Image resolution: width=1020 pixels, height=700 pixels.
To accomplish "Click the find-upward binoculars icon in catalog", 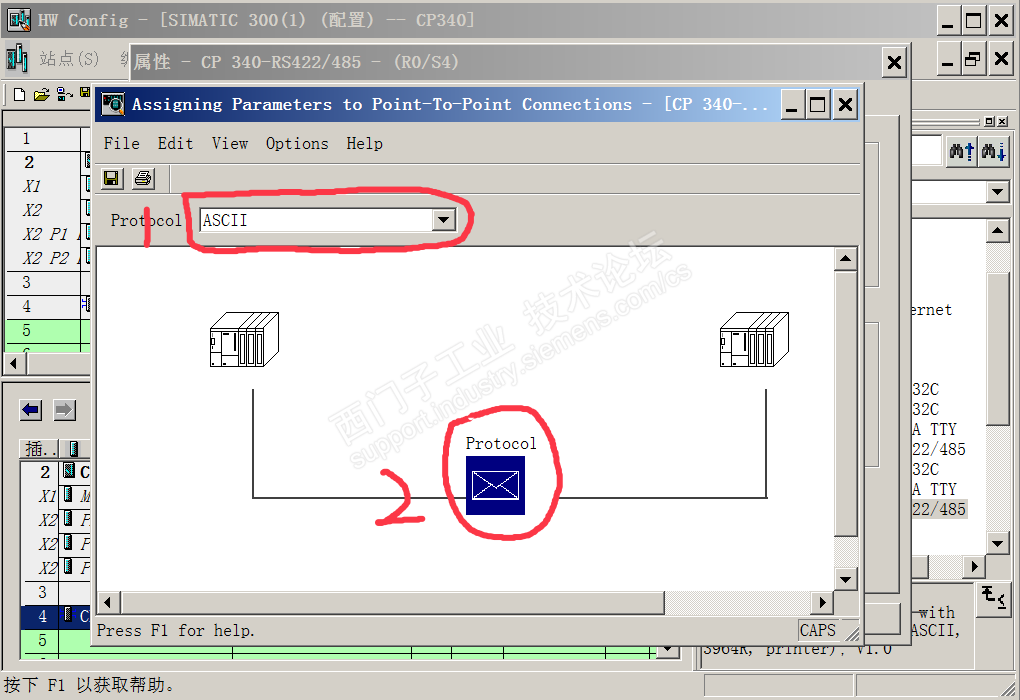I will 961,152.
